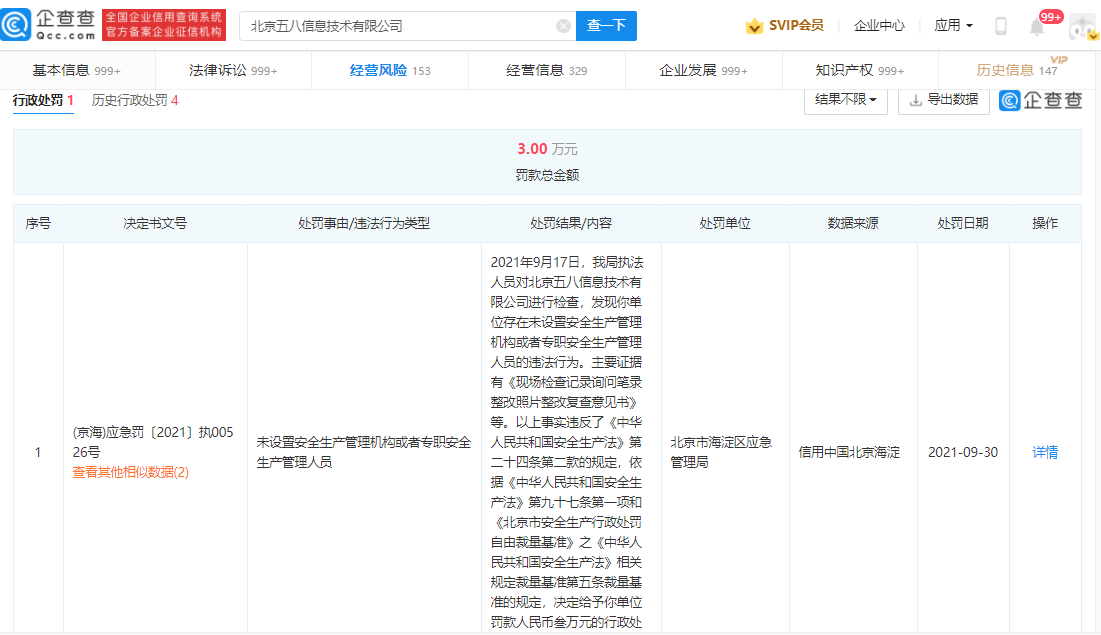Screen dimensions: 1101x635
Task: Click the 决定书文号 column header
Action: [x=155, y=223]
